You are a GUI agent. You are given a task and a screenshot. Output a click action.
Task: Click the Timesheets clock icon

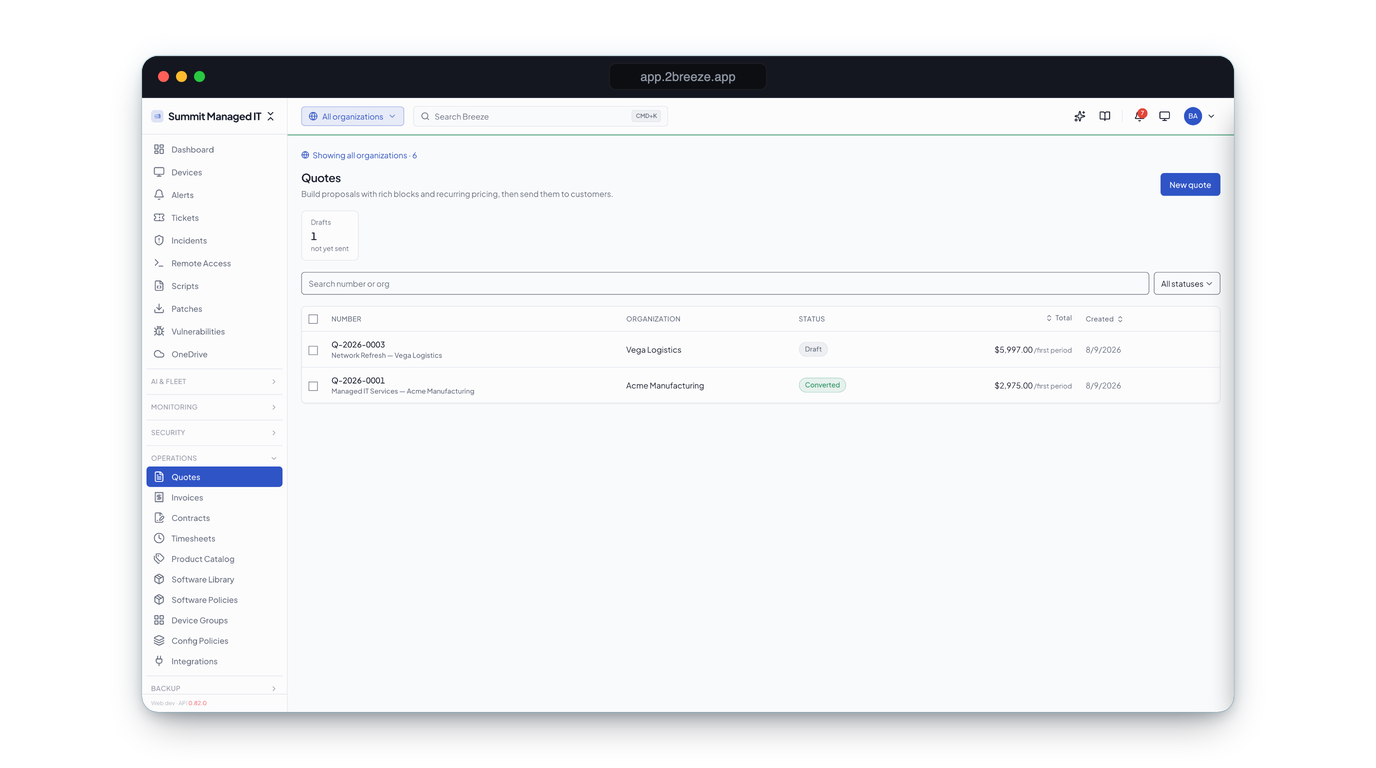[159, 538]
